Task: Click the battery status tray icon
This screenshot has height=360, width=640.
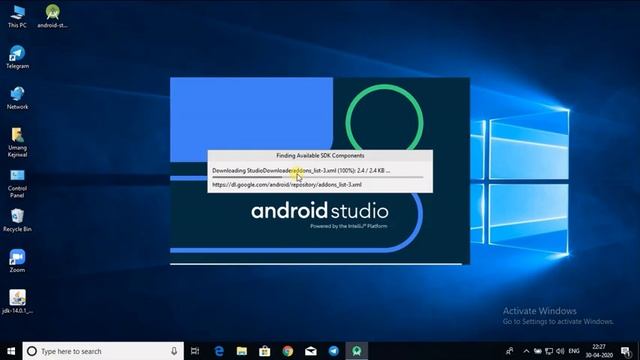Action: 538,351
